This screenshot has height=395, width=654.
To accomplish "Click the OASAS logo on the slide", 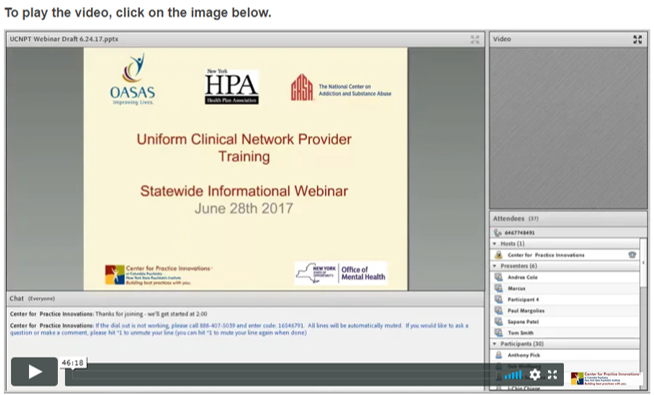I will [133, 79].
